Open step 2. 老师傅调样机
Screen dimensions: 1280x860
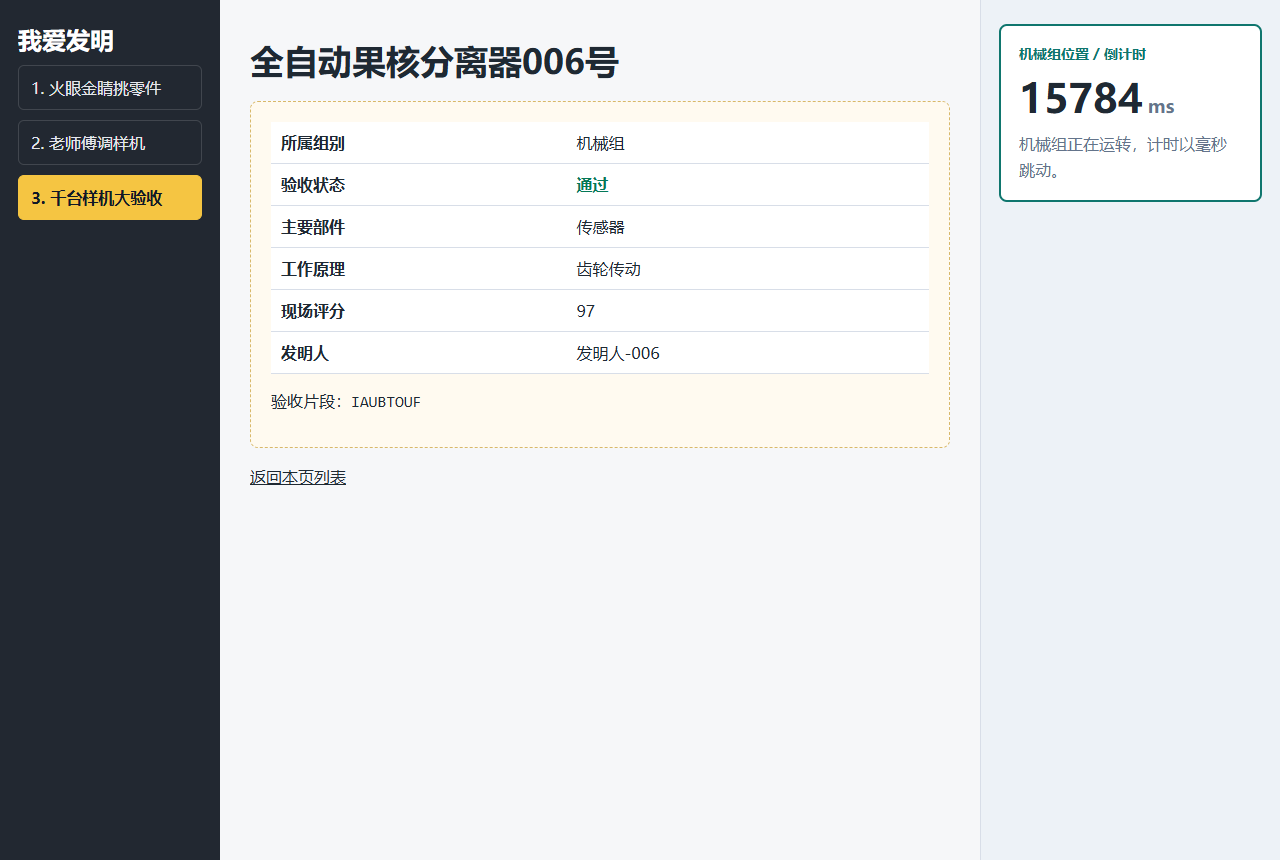[x=110, y=143]
